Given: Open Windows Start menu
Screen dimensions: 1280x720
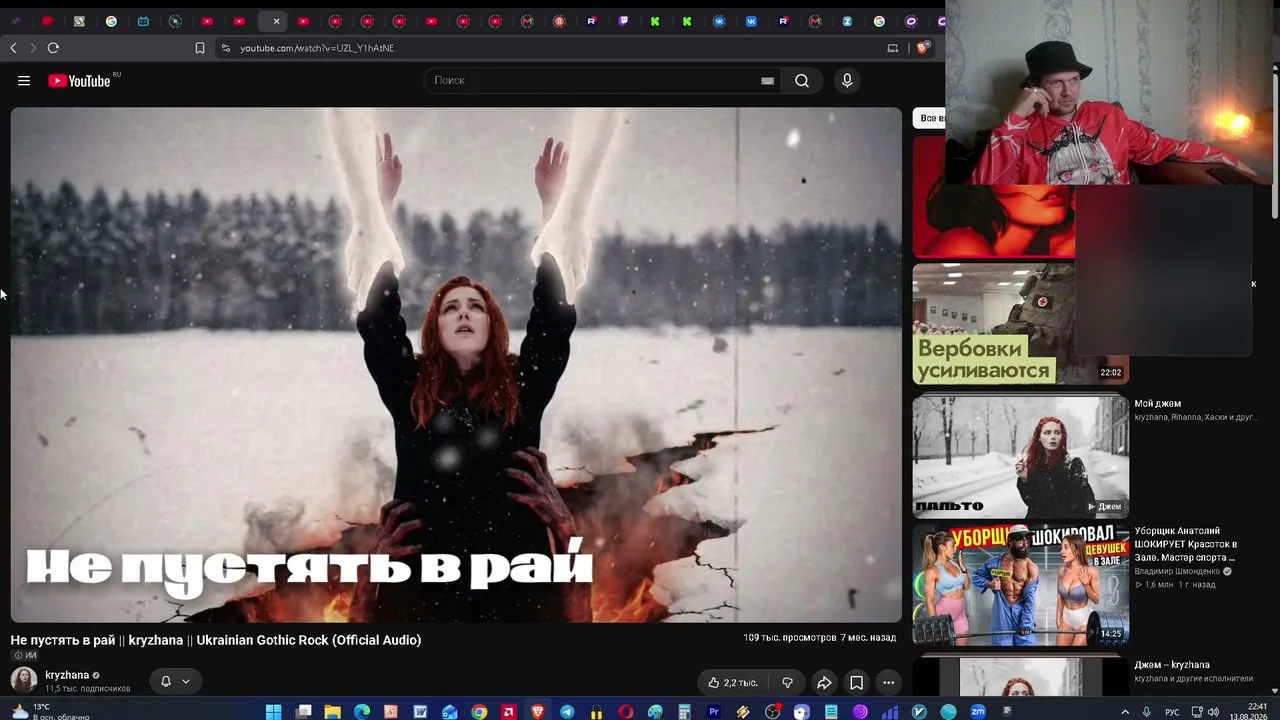Looking at the screenshot, I should (x=274, y=712).
